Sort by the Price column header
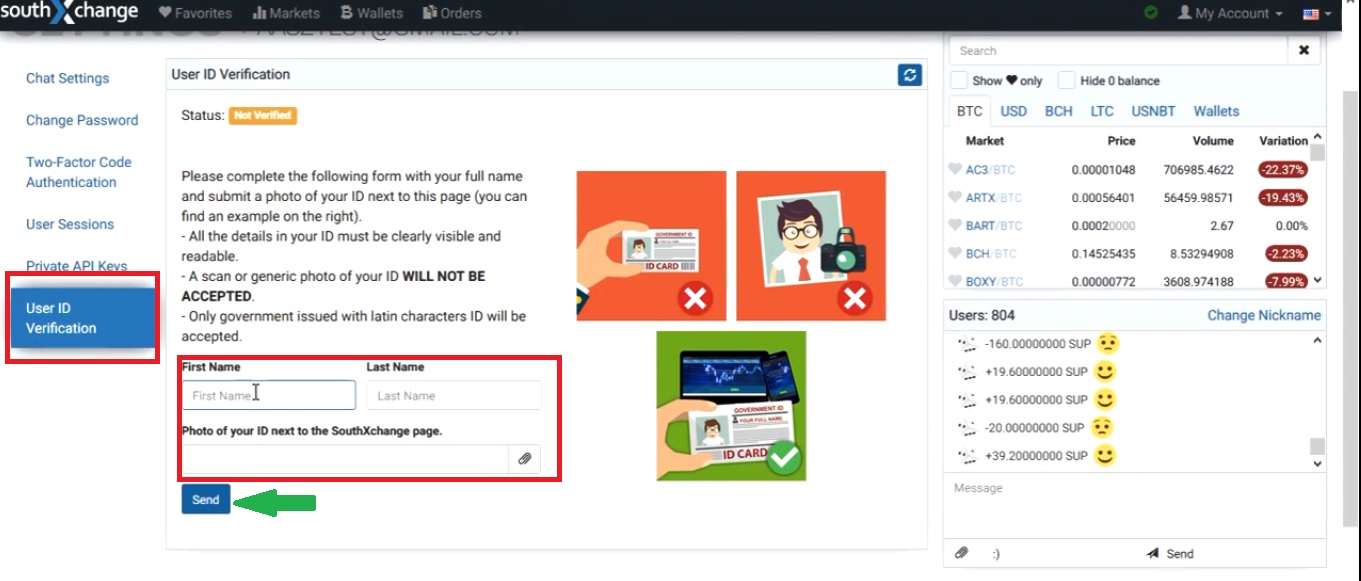Viewport: 1361px width, 581px height. click(1121, 141)
